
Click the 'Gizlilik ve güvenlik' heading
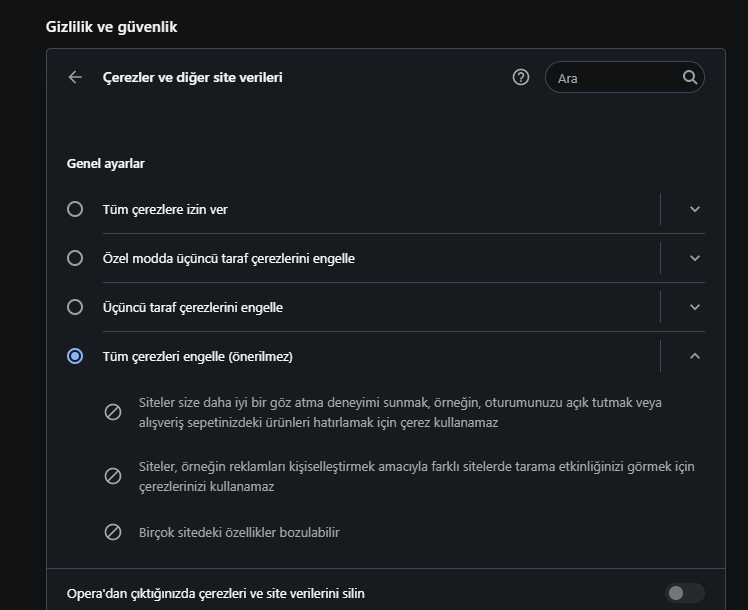pyautogui.click(x=112, y=27)
